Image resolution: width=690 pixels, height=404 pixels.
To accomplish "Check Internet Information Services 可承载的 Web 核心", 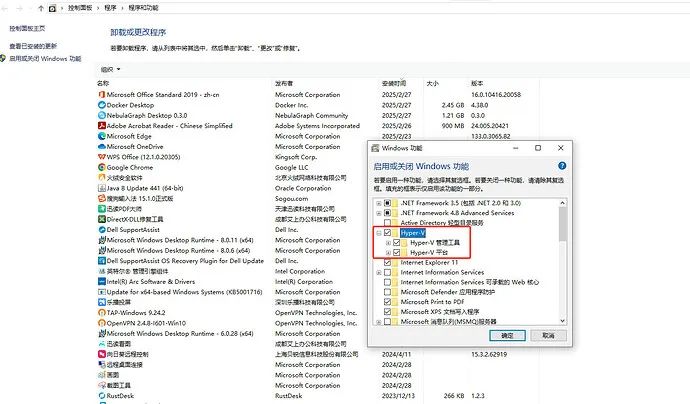I will (x=387, y=282).
